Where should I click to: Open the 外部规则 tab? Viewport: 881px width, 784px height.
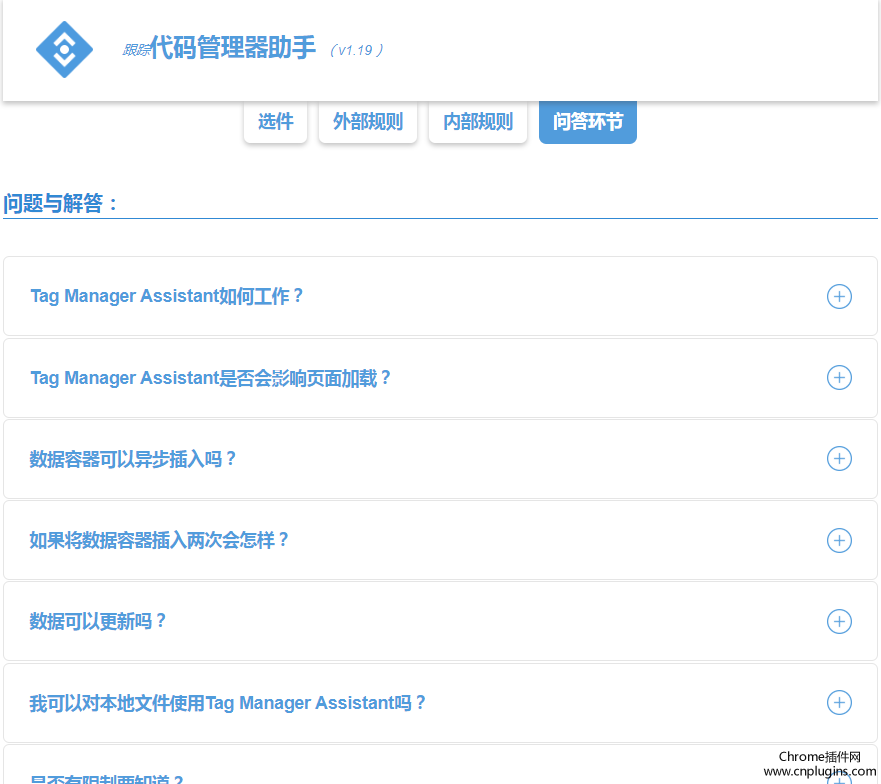367,121
